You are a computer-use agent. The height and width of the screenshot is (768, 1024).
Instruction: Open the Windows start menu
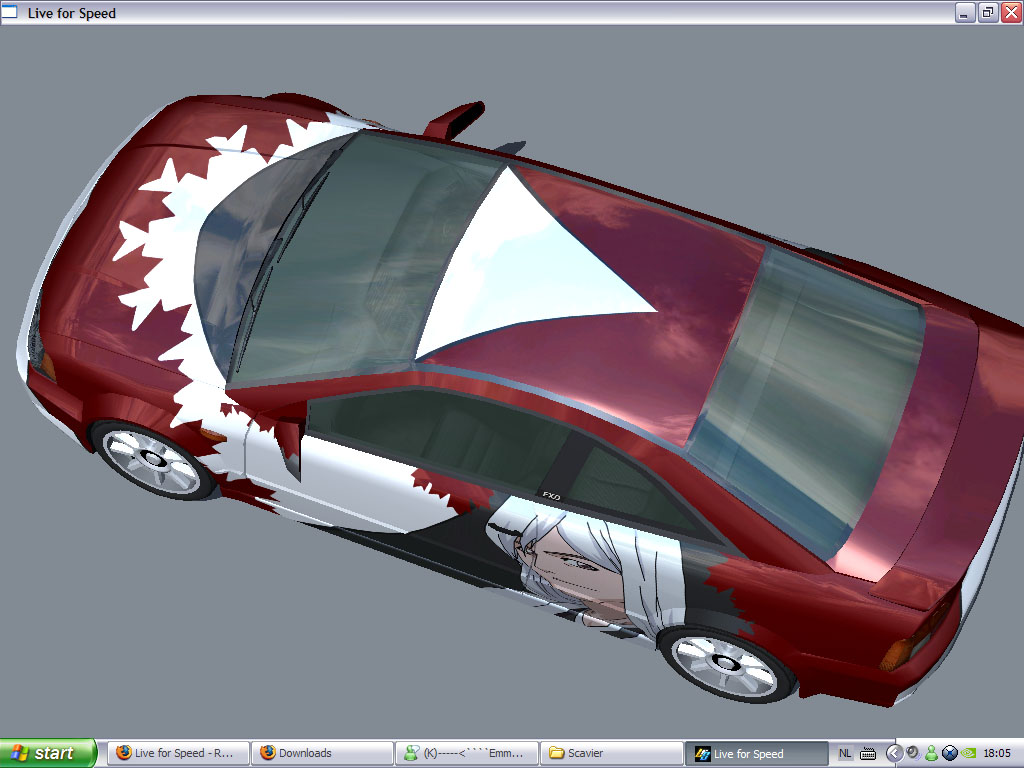[x=48, y=753]
